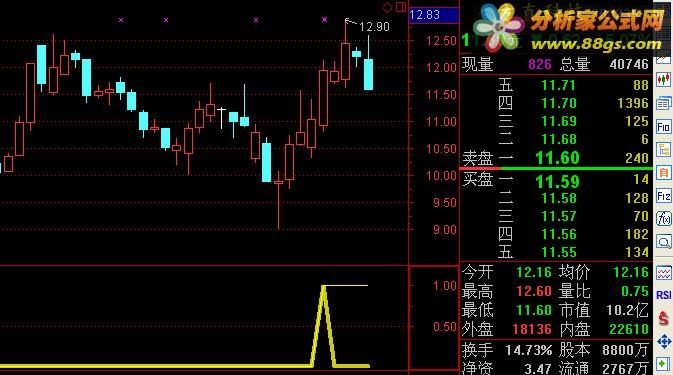
Task: Click the red dollar sign icon
Action: (x=664, y=318)
